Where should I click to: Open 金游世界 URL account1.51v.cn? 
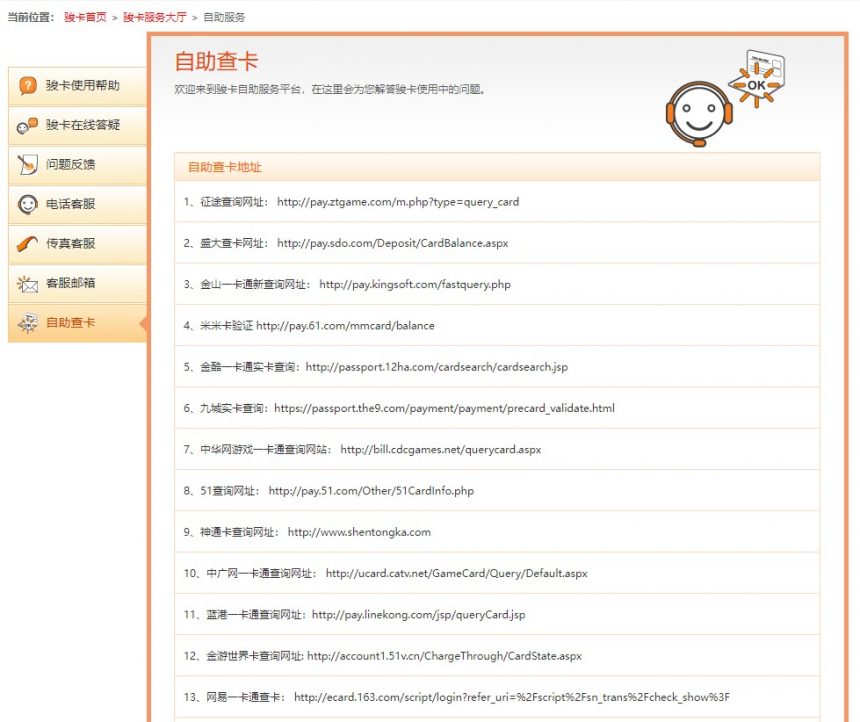coord(444,656)
